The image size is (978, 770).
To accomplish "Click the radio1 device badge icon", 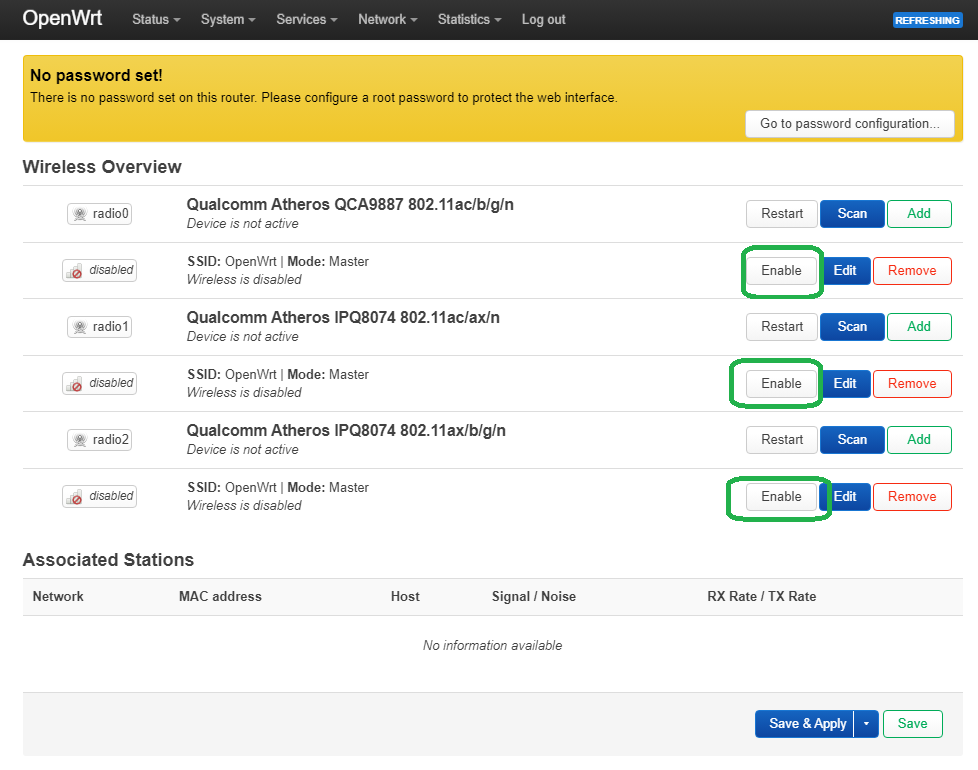I will coord(99,327).
